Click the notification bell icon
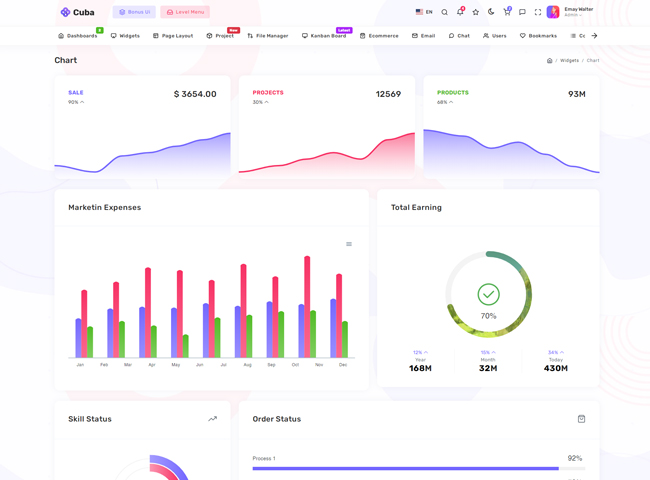The height and width of the screenshot is (480, 650). tap(460, 12)
